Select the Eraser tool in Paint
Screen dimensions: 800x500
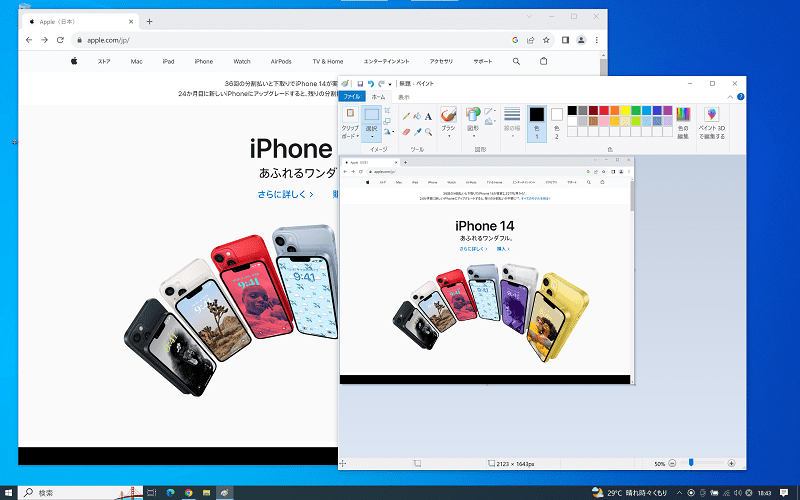point(406,132)
